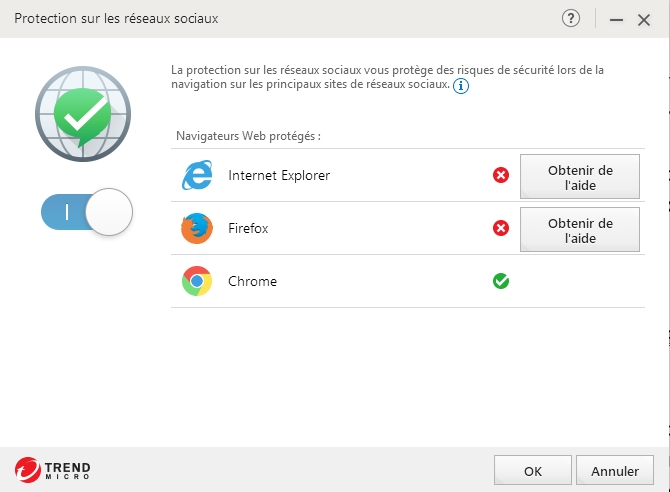This screenshot has width=670, height=492.
Task: Click the Trend Micro logo
Action: [53, 470]
